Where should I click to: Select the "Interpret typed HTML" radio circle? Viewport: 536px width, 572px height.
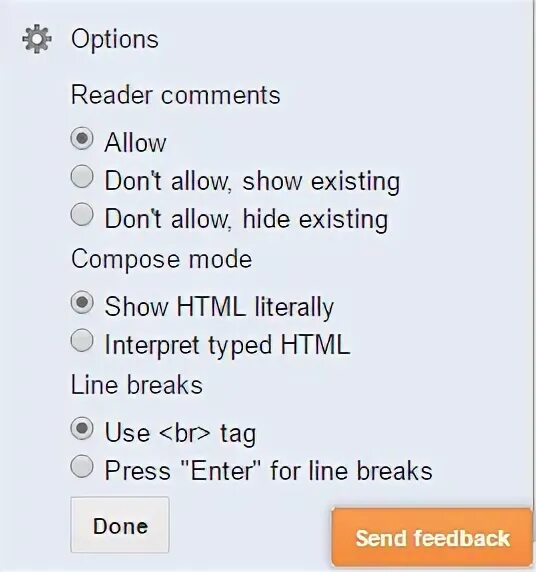pyautogui.click(x=82, y=340)
